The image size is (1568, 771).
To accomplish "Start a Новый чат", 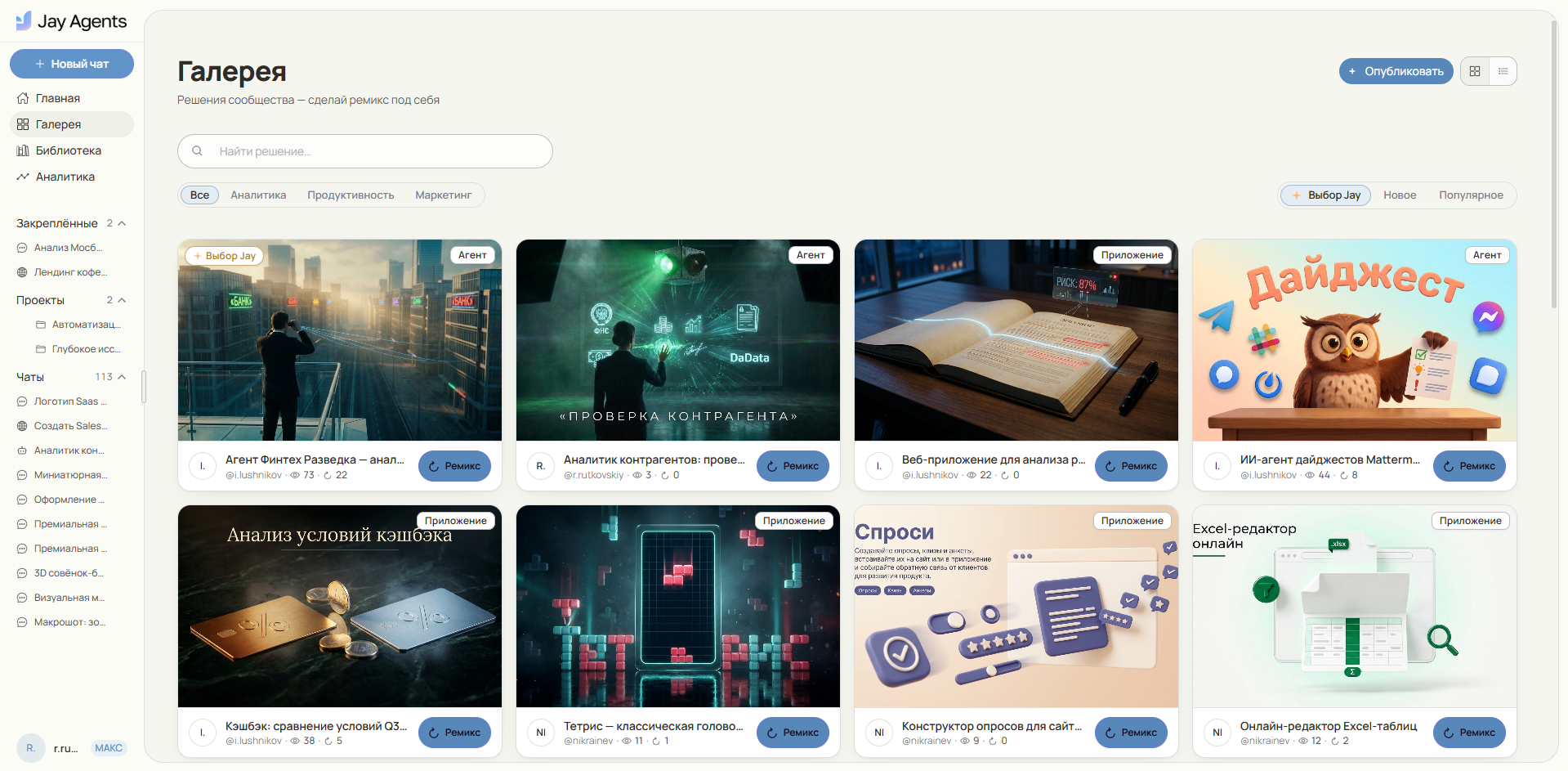I will tap(72, 64).
